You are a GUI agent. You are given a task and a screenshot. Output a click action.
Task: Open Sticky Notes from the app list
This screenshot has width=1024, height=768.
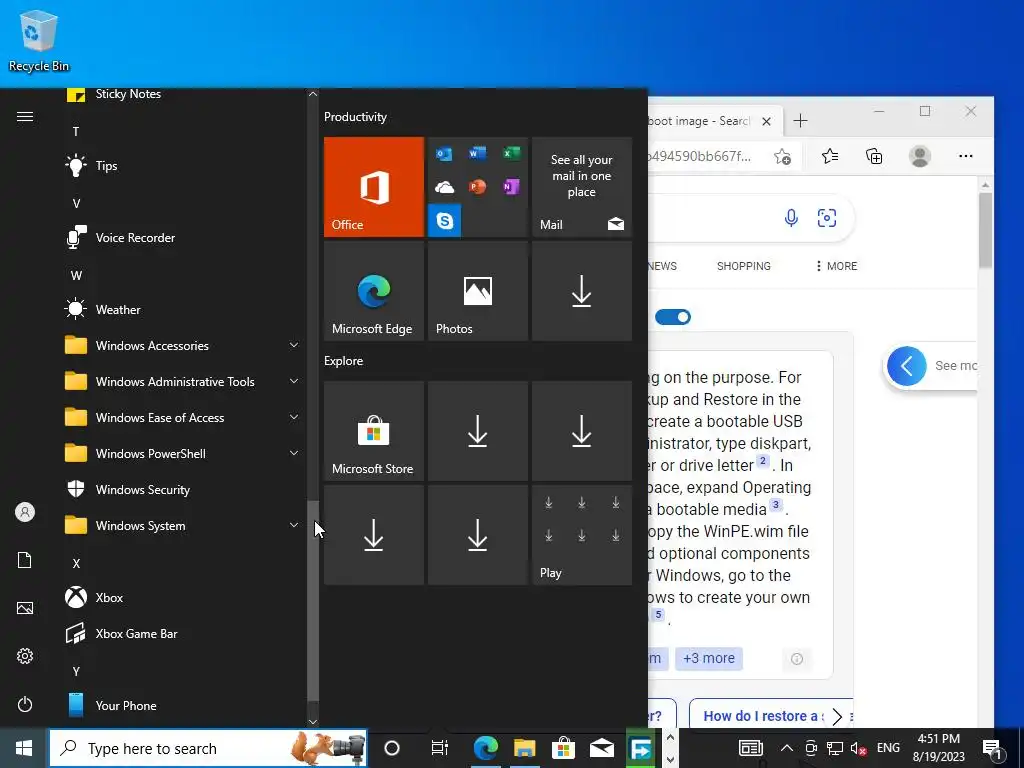coord(128,94)
